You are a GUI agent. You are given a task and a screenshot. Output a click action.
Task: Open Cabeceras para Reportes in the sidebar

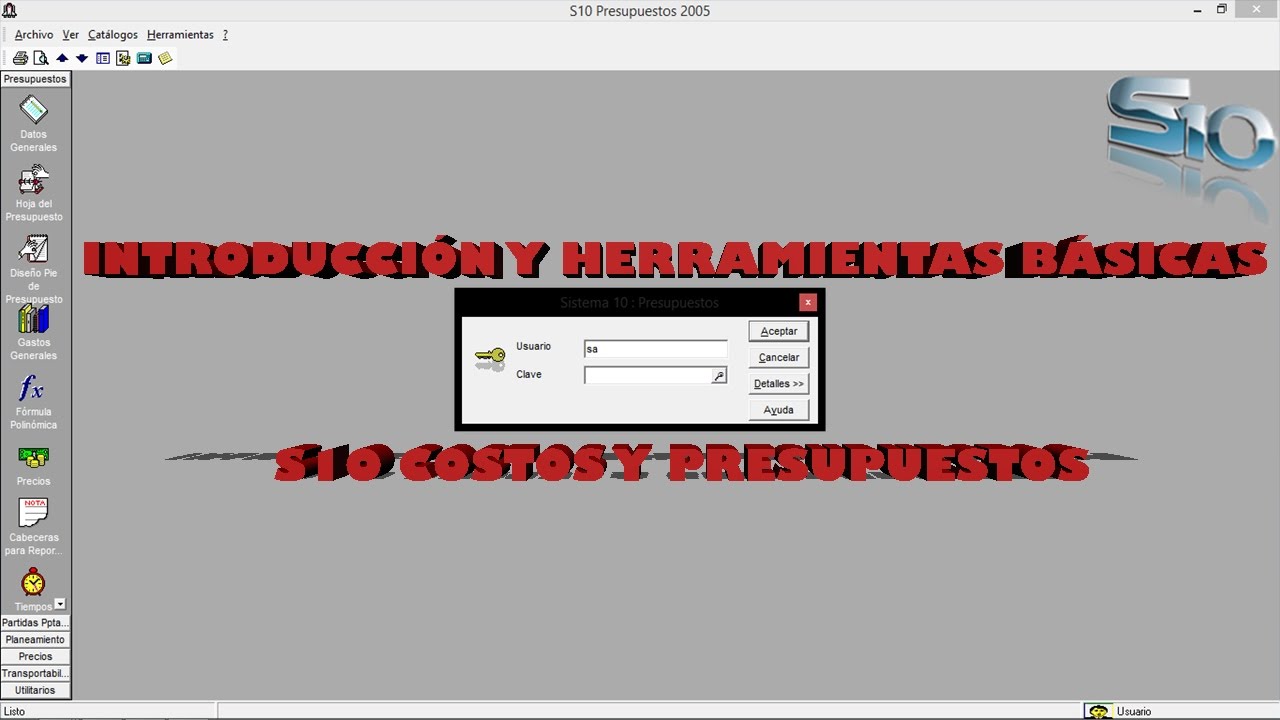click(x=34, y=527)
